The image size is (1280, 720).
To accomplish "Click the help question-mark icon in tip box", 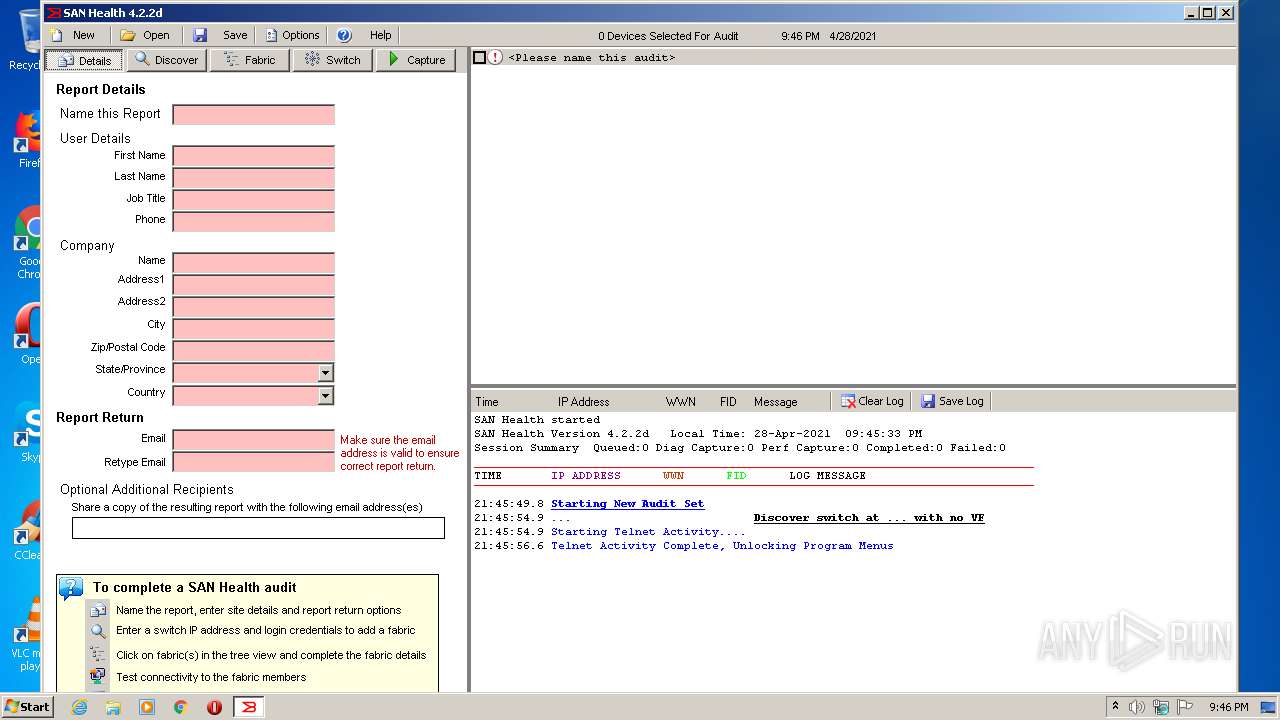I will (71, 588).
